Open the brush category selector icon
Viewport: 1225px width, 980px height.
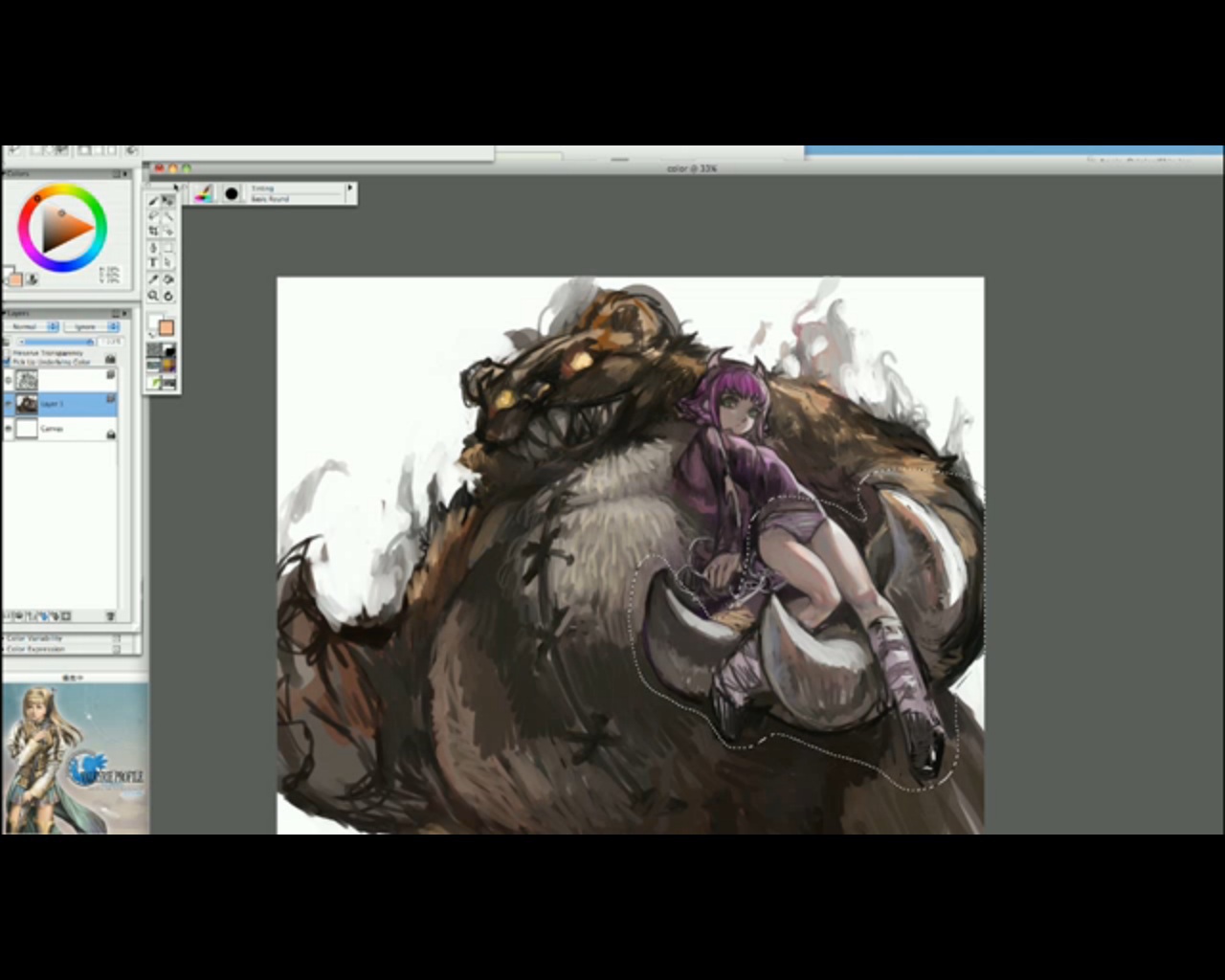pyautogui.click(x=203, y=194)
